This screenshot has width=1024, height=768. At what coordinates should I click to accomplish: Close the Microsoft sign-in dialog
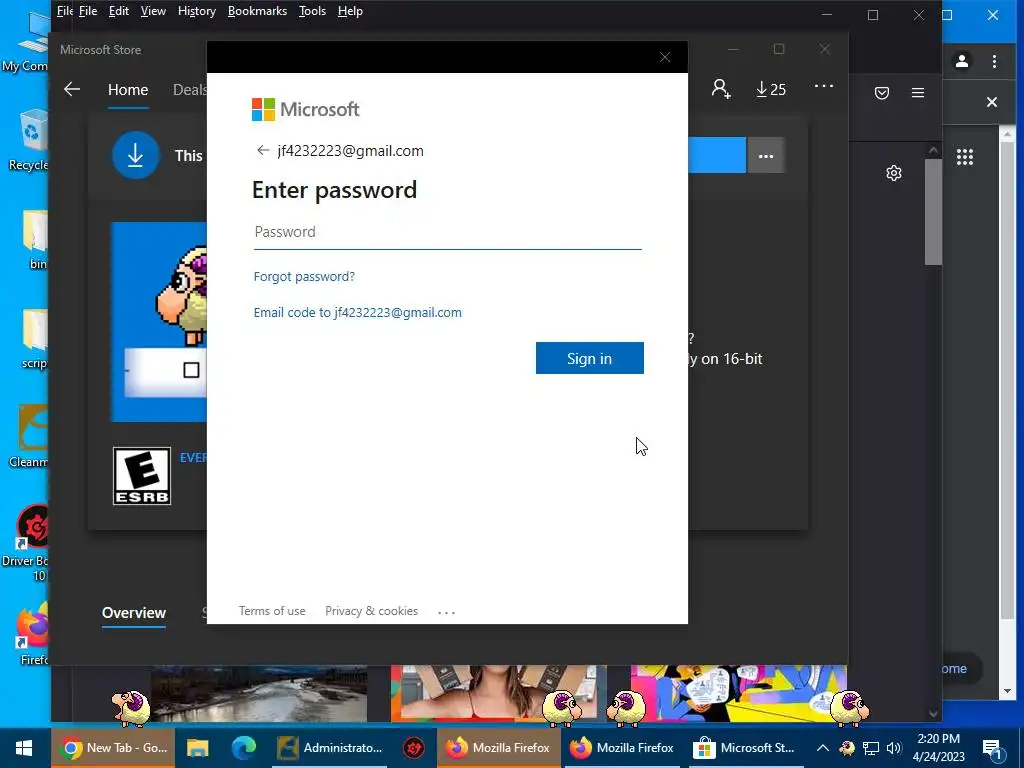[665, 57]
